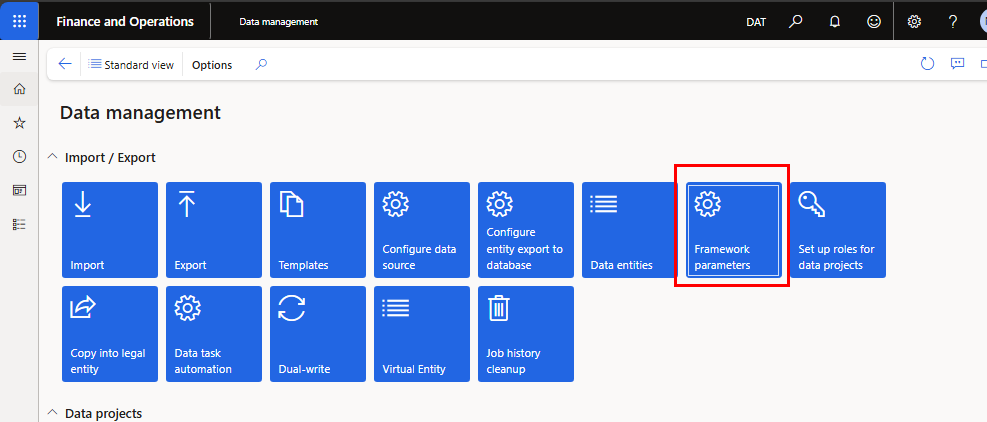
Task: Click the back arrow button
Action: pyautogui.click(x=65, y=64)
